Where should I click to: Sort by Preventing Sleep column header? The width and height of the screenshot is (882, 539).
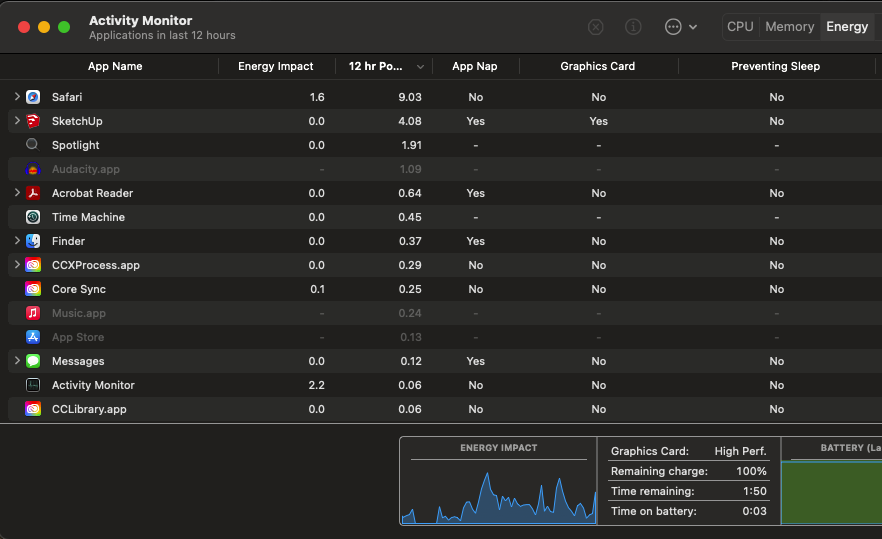776,66
